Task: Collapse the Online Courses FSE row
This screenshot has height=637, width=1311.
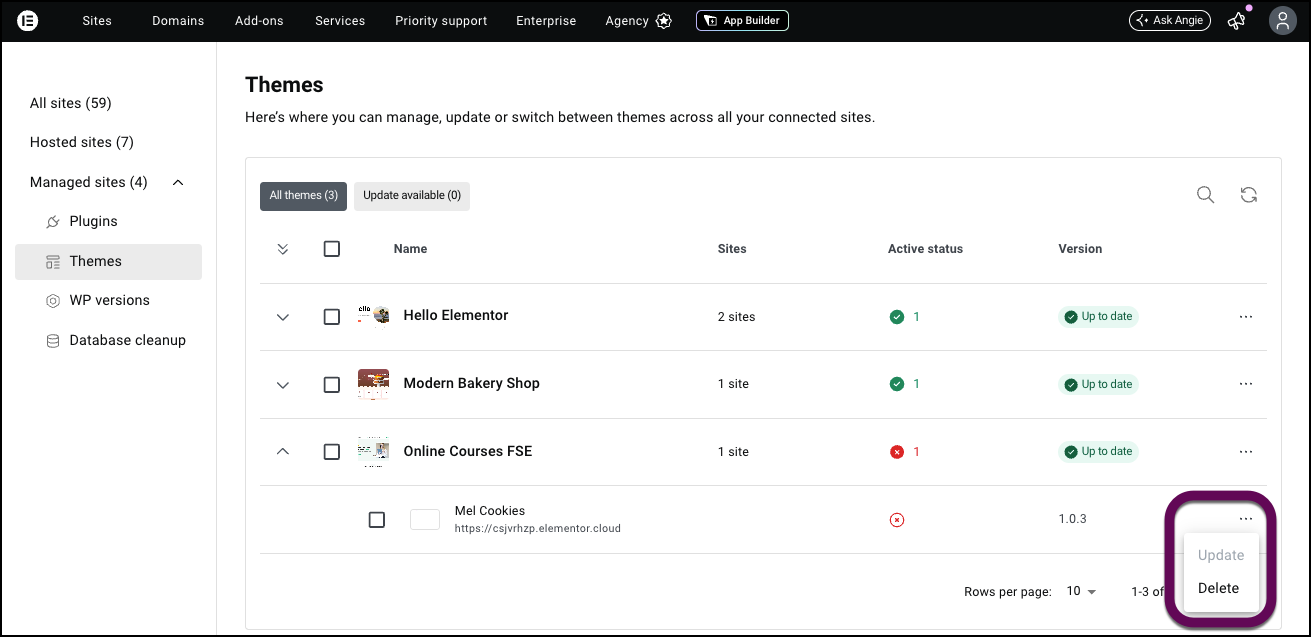Action: click(x=283, y=452)
